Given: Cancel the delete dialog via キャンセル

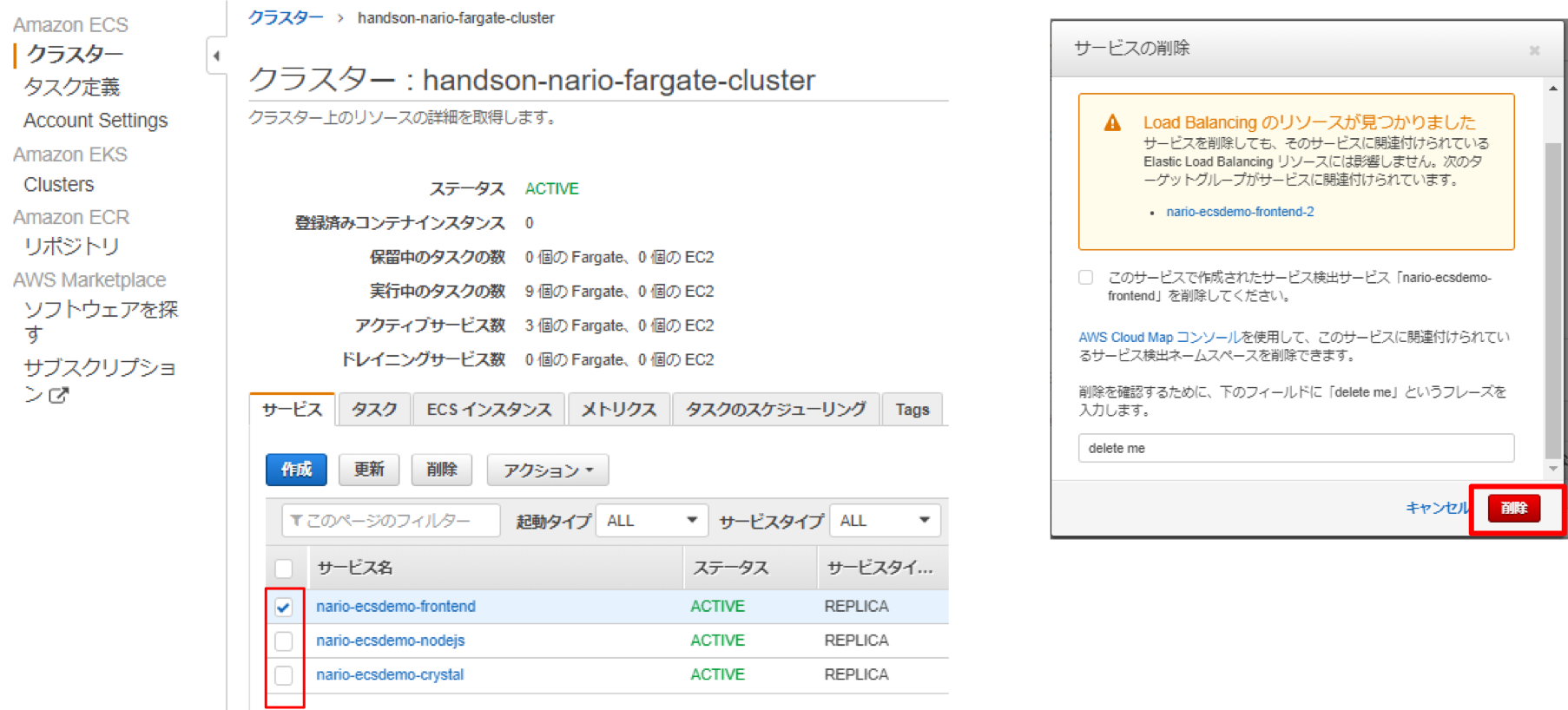Looking at the screenshot, I should click(x=1437, y=508).
